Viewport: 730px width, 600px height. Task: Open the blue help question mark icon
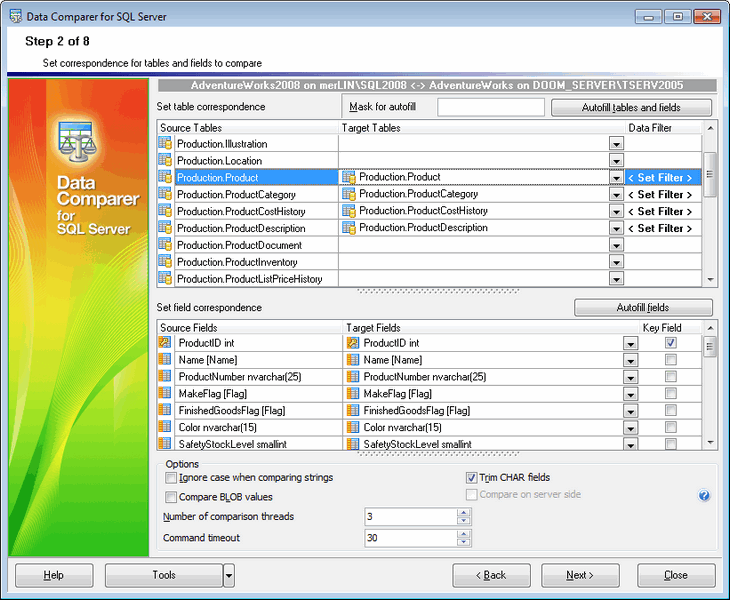coord(704,495)
